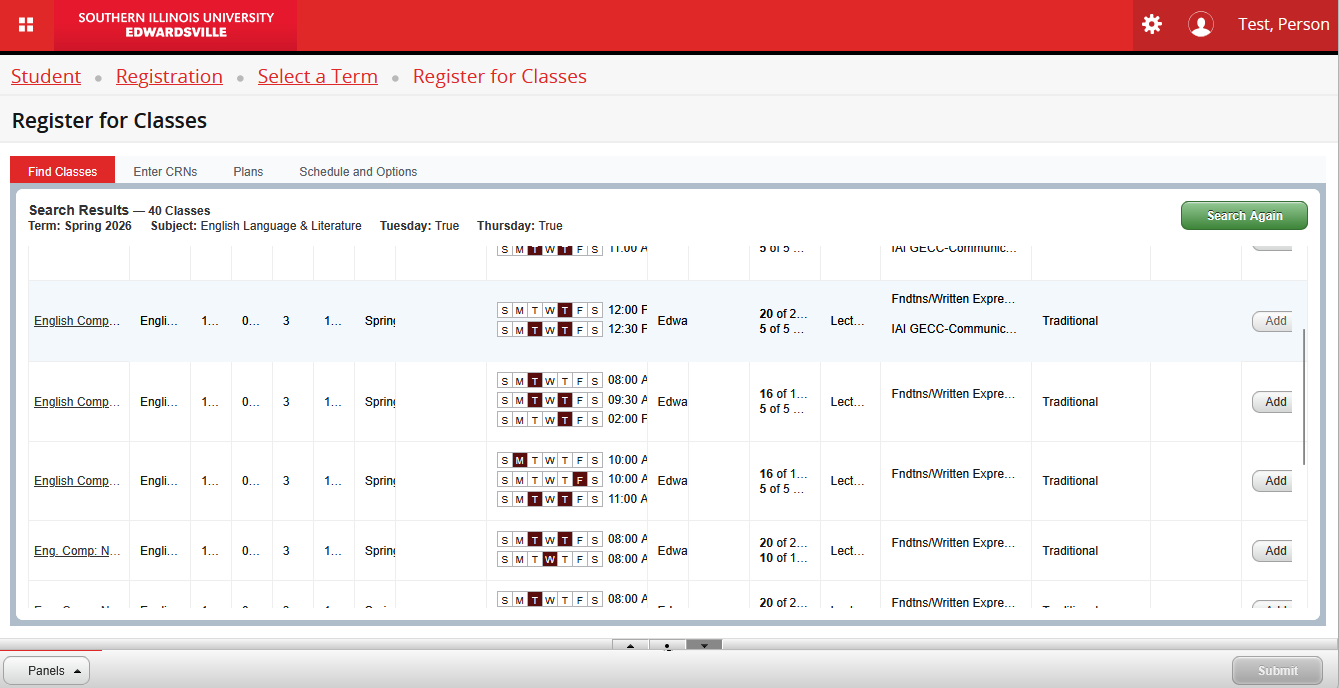Click the down-arrow panel resize control
The height and width of the screenshot is (688, 1339).
(704, 646)
